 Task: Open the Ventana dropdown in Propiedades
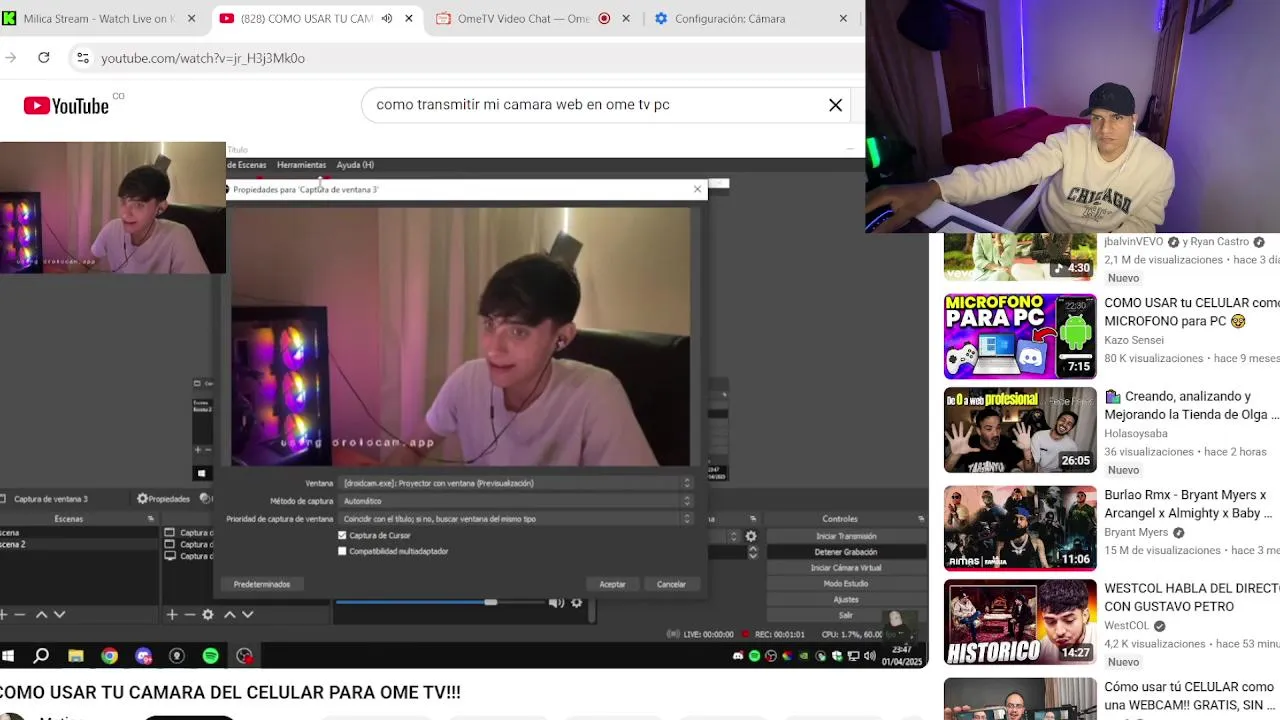point(516,483)
